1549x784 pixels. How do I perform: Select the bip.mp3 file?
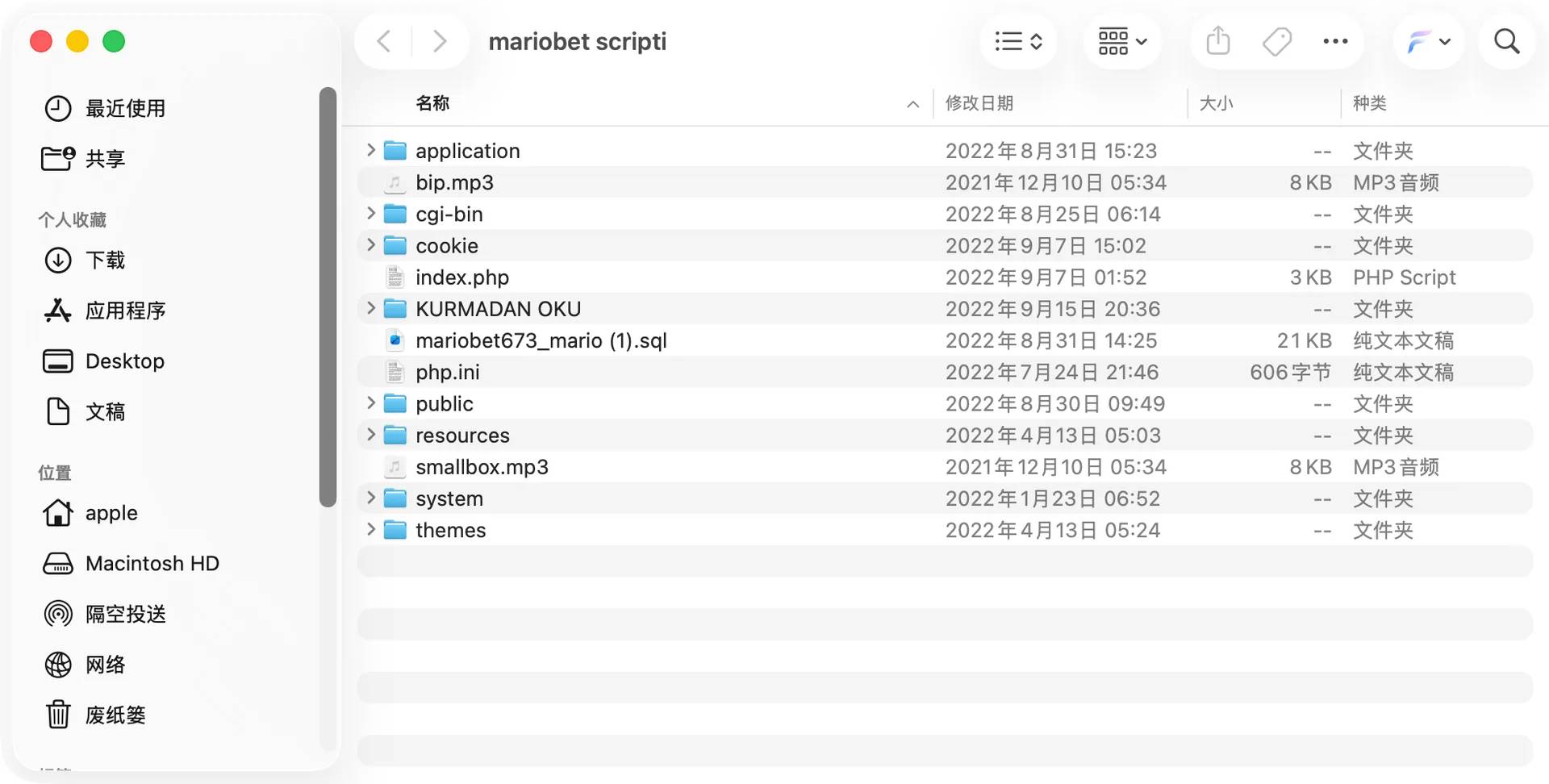945,182
